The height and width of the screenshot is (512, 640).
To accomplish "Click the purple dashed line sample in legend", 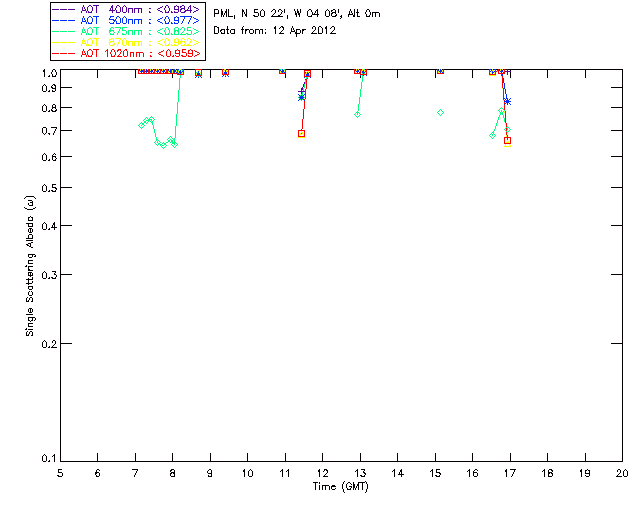I will [64, 9].
